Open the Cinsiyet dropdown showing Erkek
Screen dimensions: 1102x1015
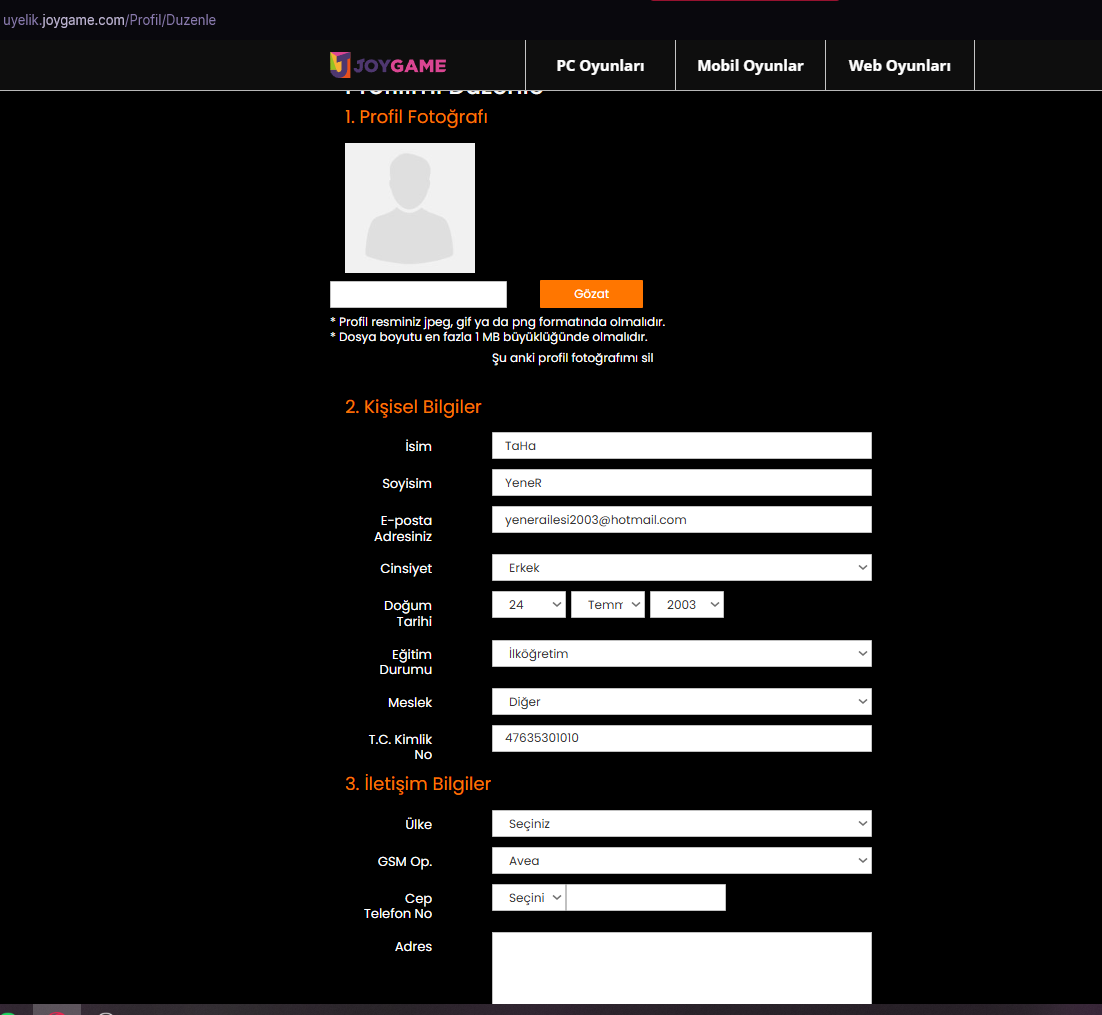coord(682,568)
